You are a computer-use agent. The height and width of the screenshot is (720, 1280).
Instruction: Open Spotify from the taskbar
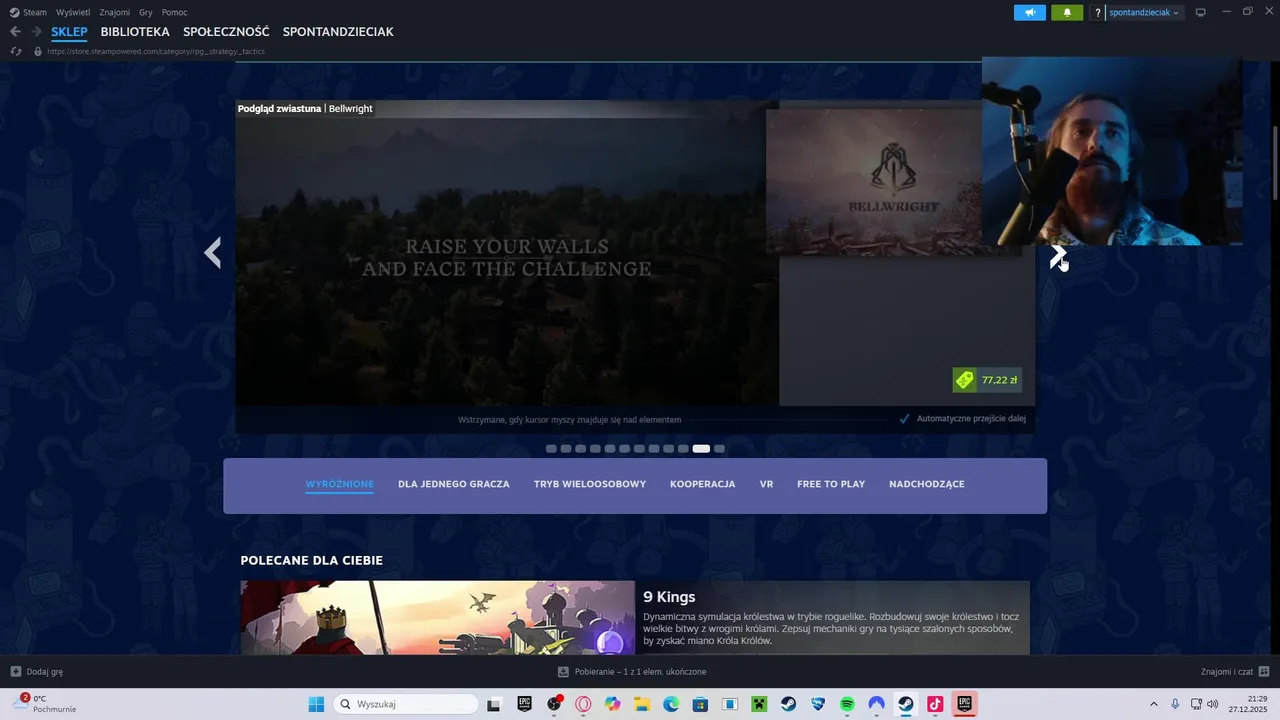tap(847, 704)
